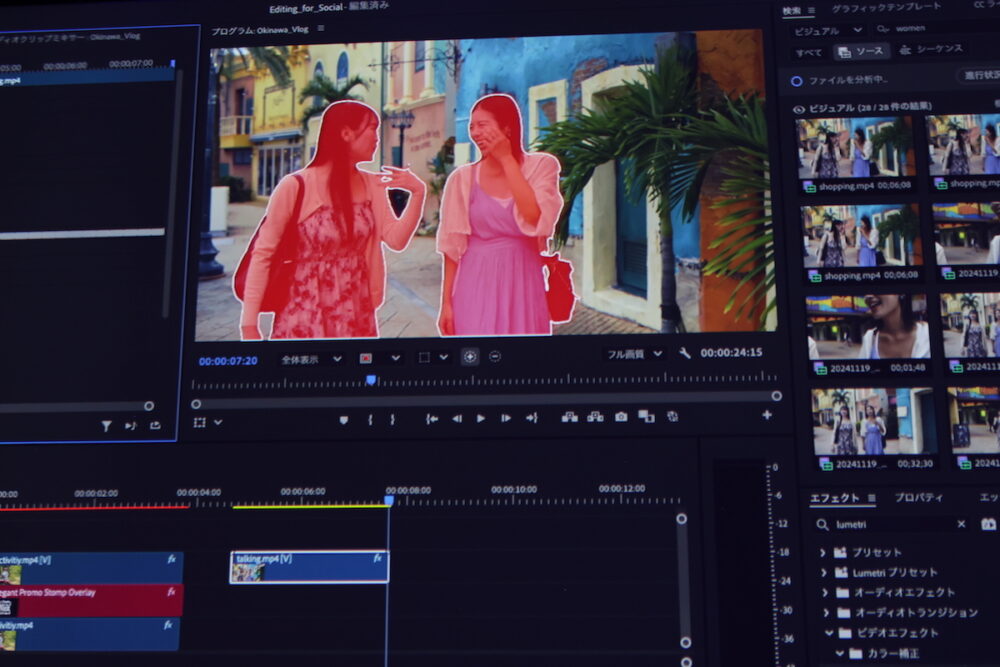Screen dimensions: 1000x667
Task: Select the シーケンス filter toggle
Action: tap(931, 50)
